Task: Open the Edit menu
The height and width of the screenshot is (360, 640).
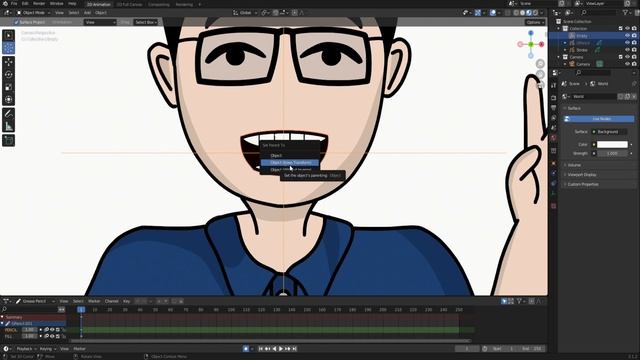Action: [x=25, y=4]
